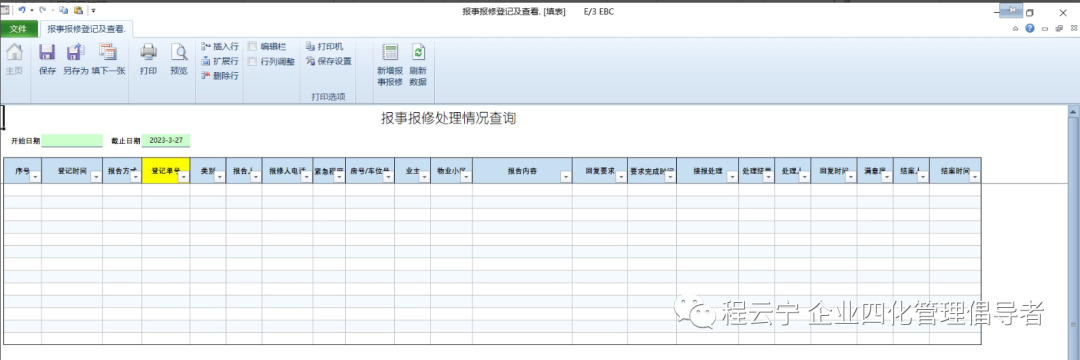Open the 报修人电话 column filter dropdown

tap(306, 177)
